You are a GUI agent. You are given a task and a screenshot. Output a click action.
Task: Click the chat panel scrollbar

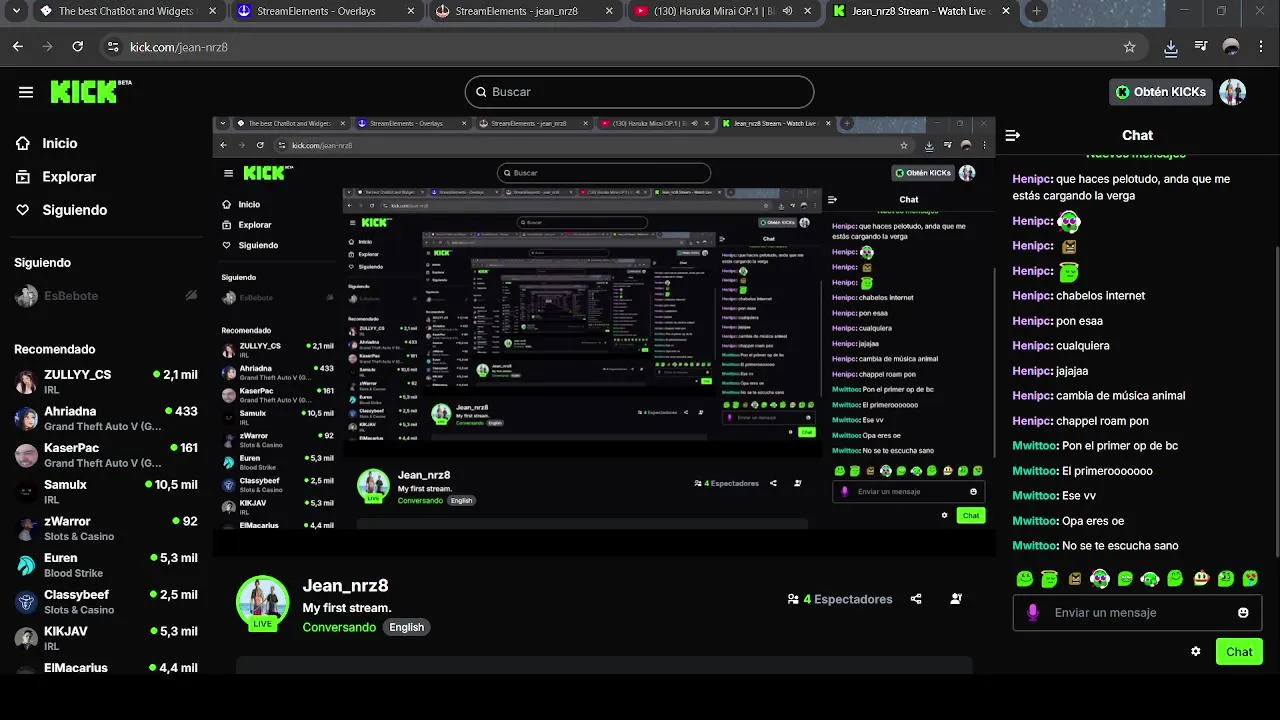[x=1276, y=400]
